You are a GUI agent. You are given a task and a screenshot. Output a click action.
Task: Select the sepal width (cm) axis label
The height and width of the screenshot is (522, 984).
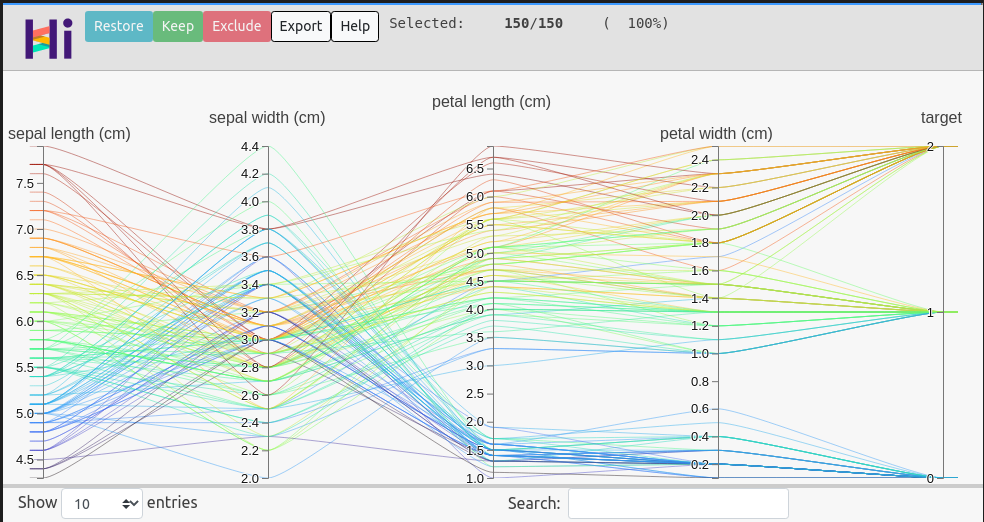click(267, 117)
